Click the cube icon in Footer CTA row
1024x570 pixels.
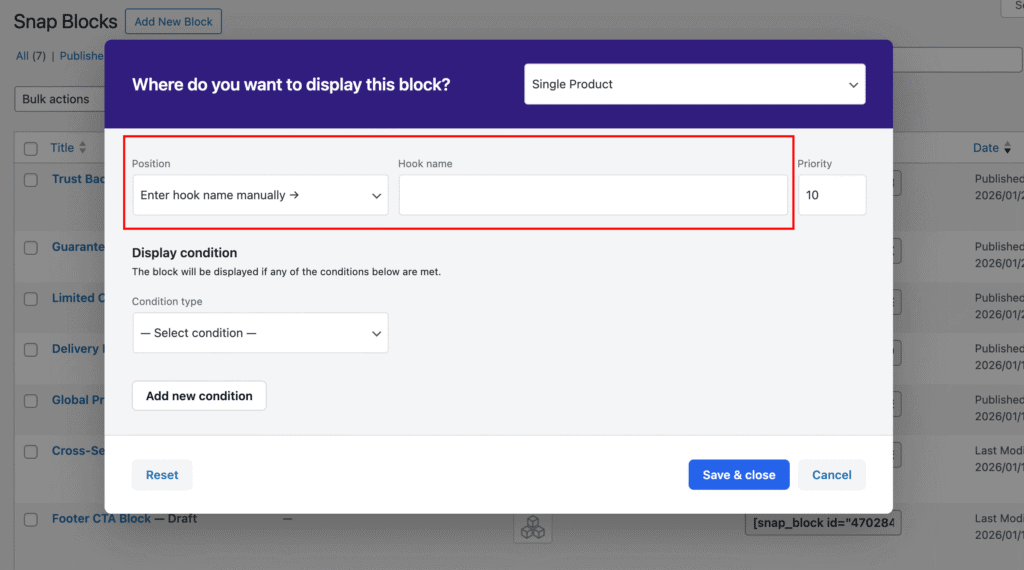(x=533, y=528)
